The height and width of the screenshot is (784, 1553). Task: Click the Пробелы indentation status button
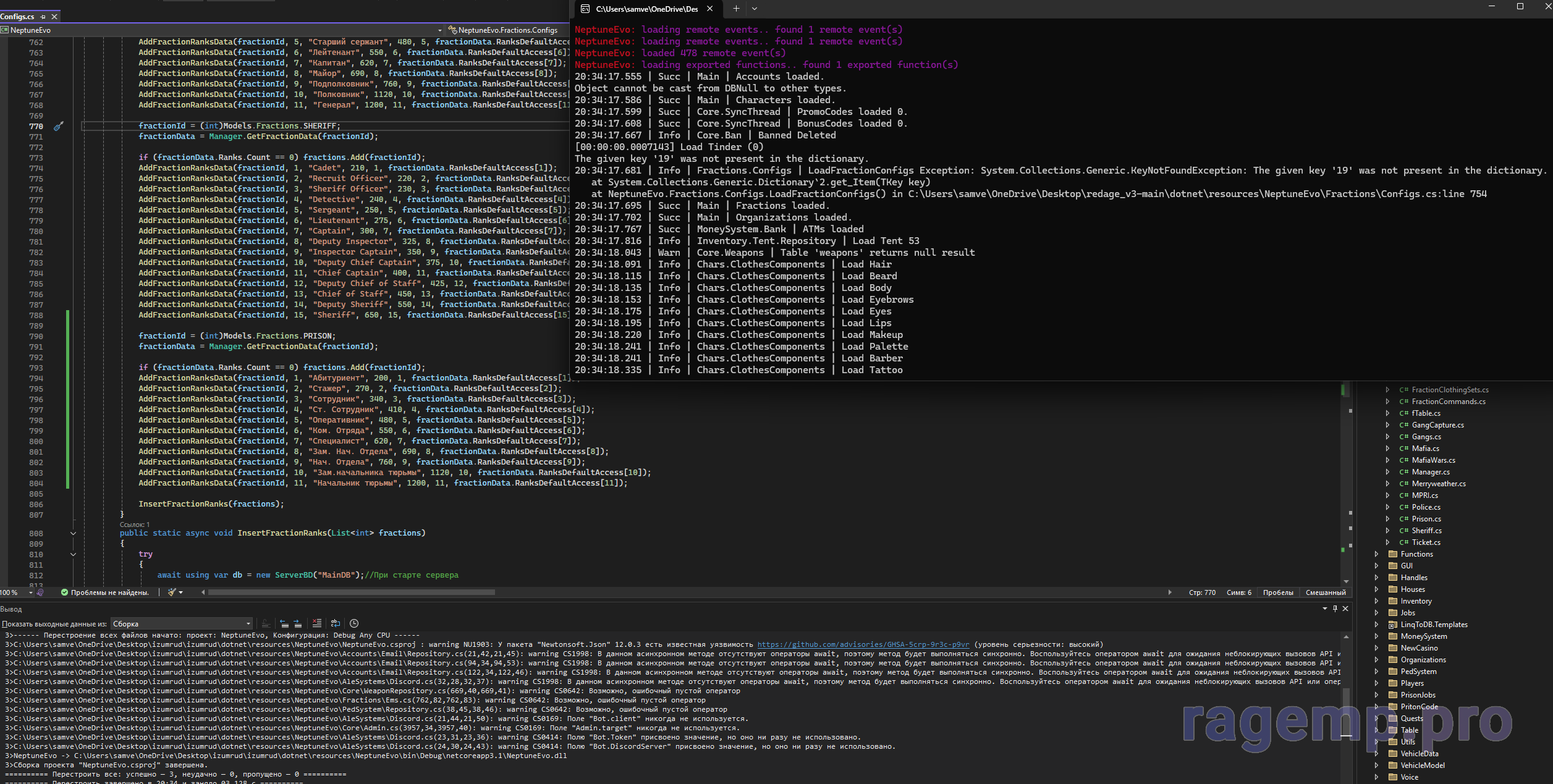pos(1277,592)
